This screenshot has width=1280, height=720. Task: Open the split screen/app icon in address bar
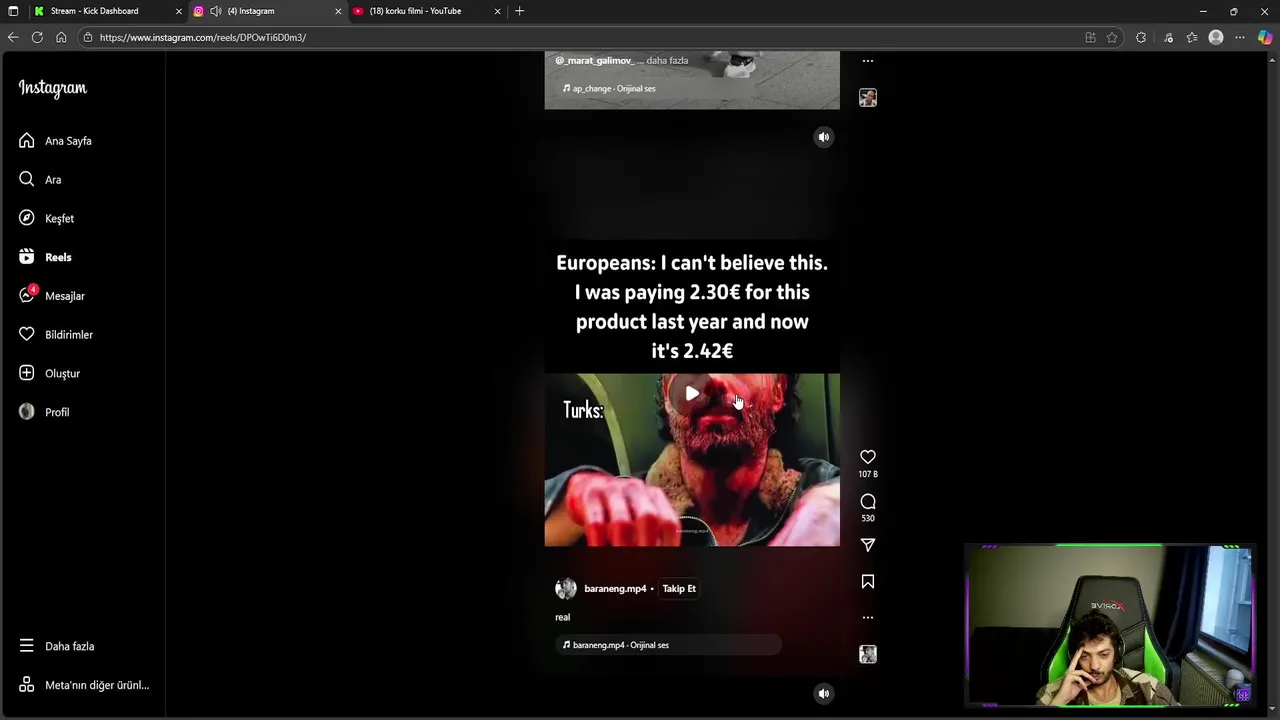click(1090, 37)
